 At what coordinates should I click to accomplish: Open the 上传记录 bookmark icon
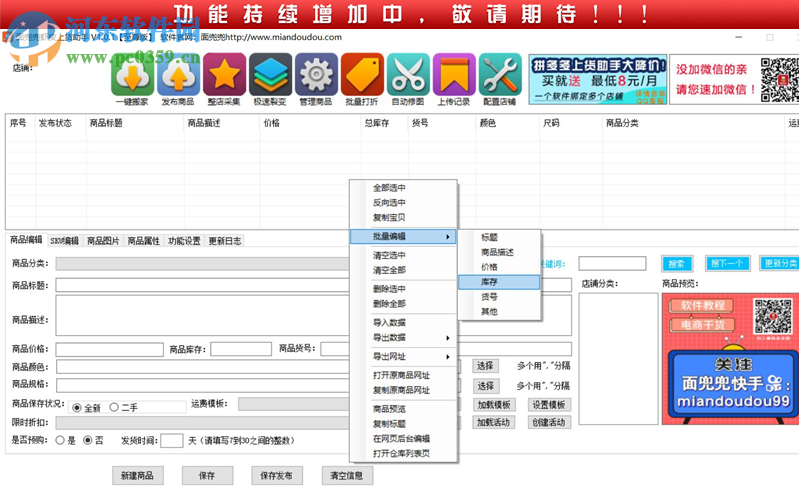click(454, 74)
